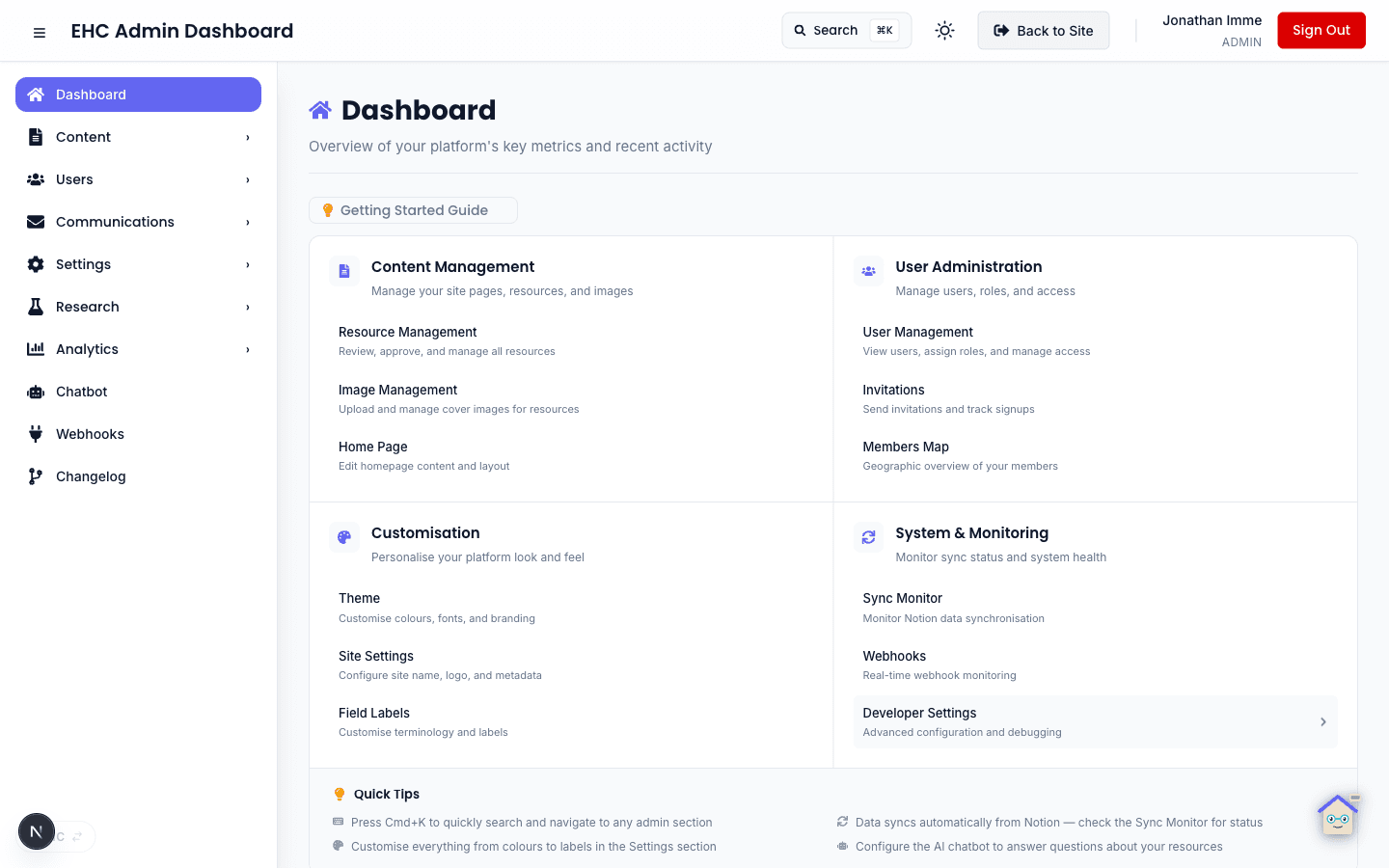1389x868 pixels.
Task: Expand the Settings menu chevron
Action: (248, 264)
